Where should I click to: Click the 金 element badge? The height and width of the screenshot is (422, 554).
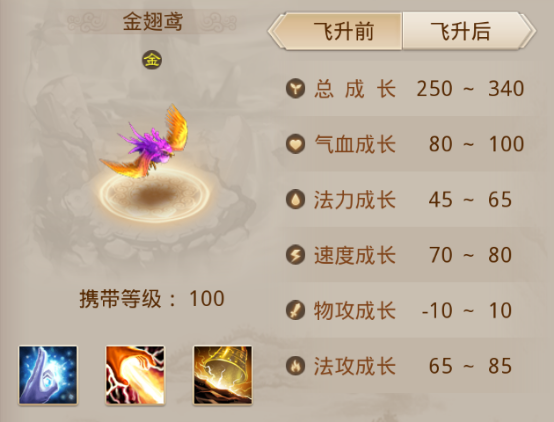click(x=152, y=60)
